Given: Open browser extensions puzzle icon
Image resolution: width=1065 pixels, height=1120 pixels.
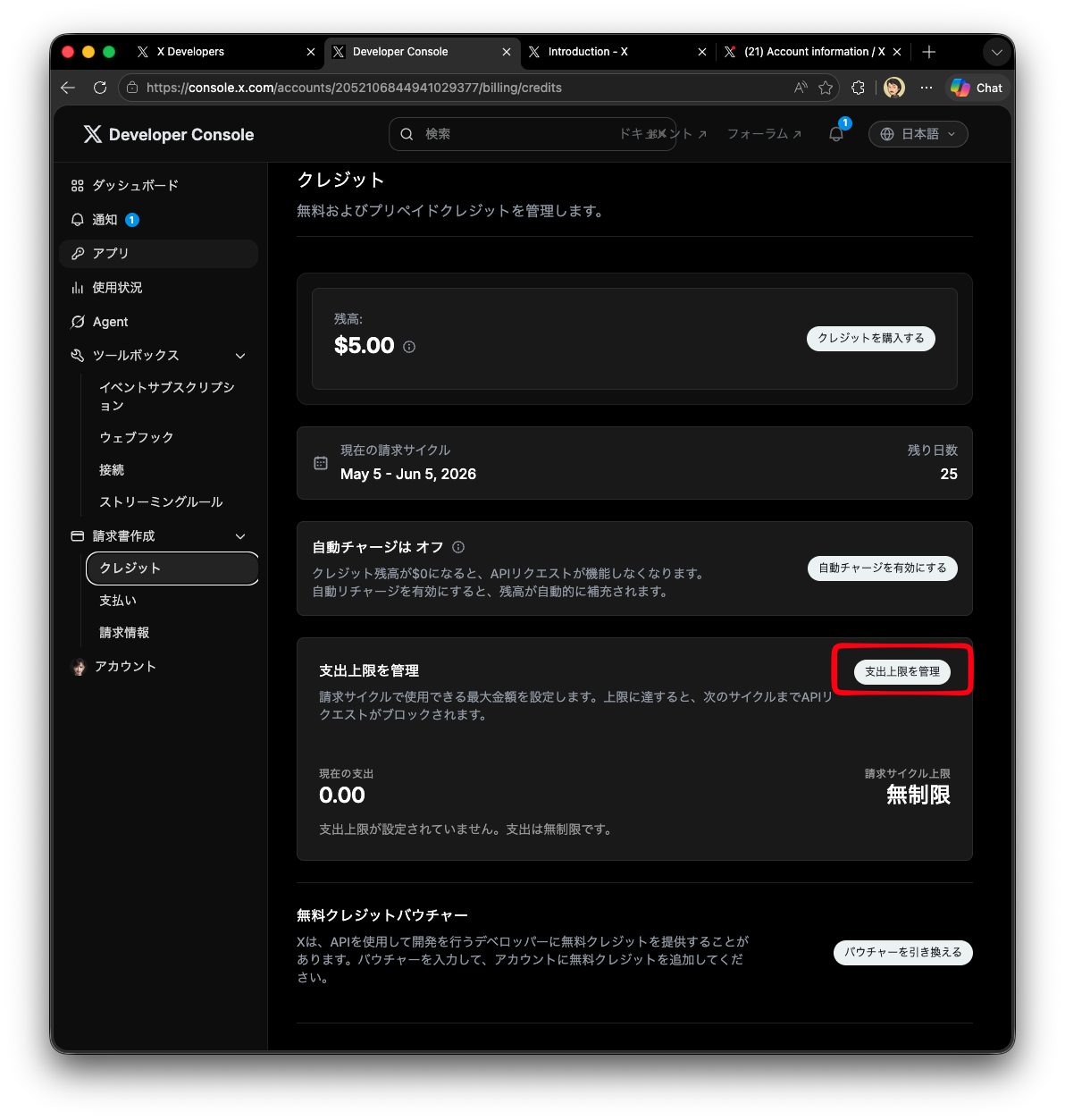Looking at the screenshot, I should coord(859,88).
